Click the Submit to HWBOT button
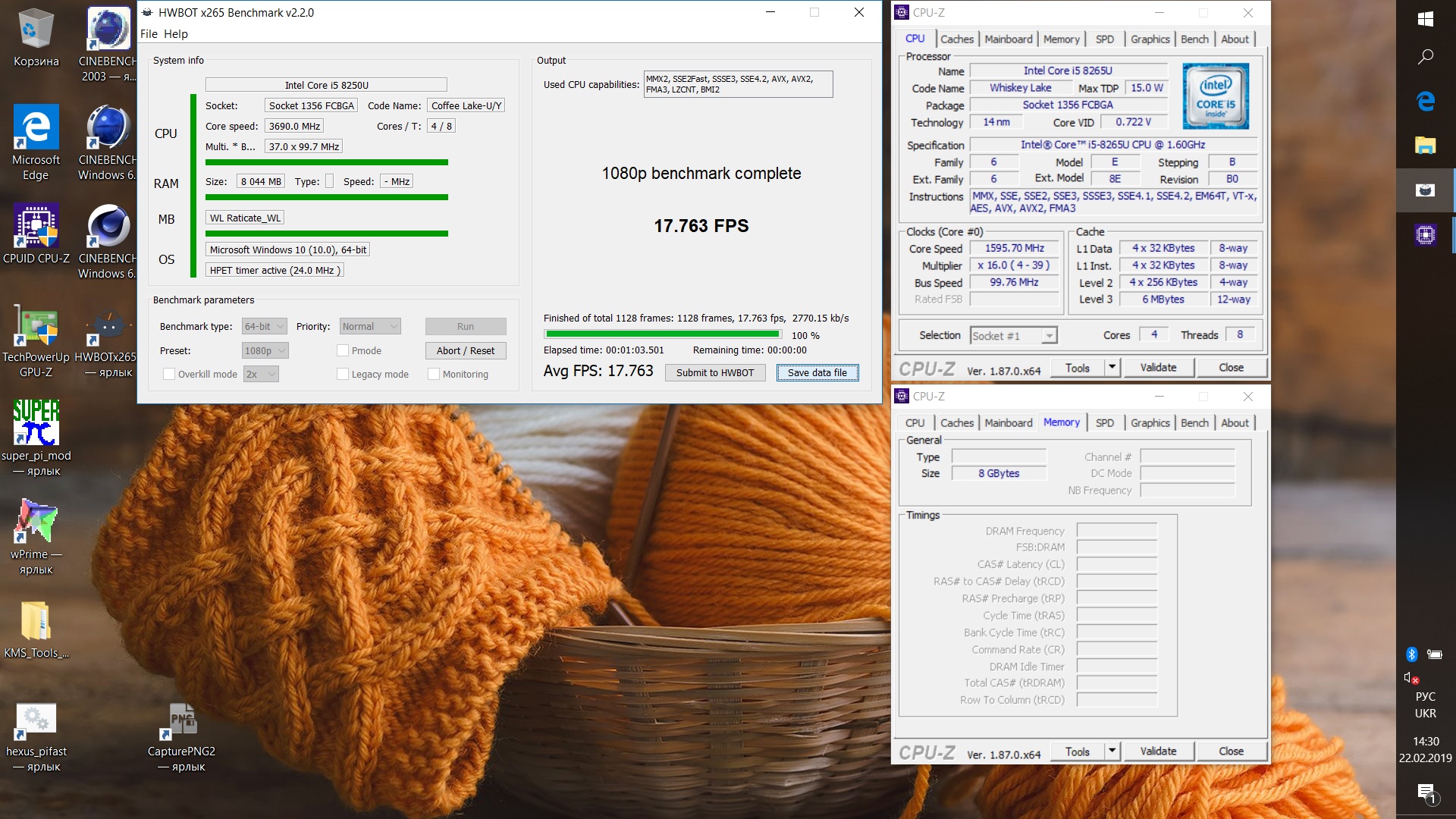The height and width of the screenshot is (819, 1456). [x=715, y=372]
